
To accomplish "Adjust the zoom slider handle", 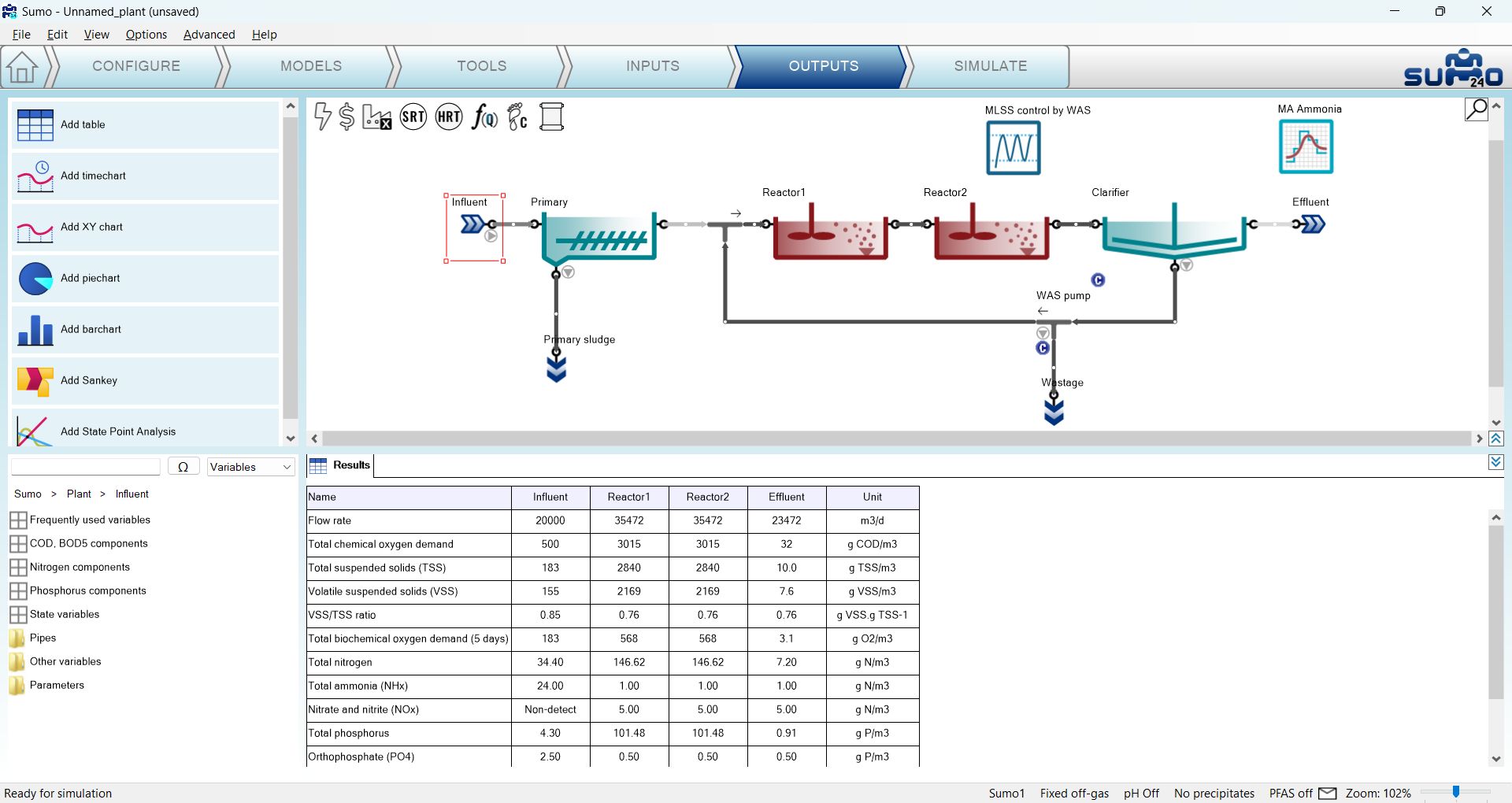I will (1456, 792).
